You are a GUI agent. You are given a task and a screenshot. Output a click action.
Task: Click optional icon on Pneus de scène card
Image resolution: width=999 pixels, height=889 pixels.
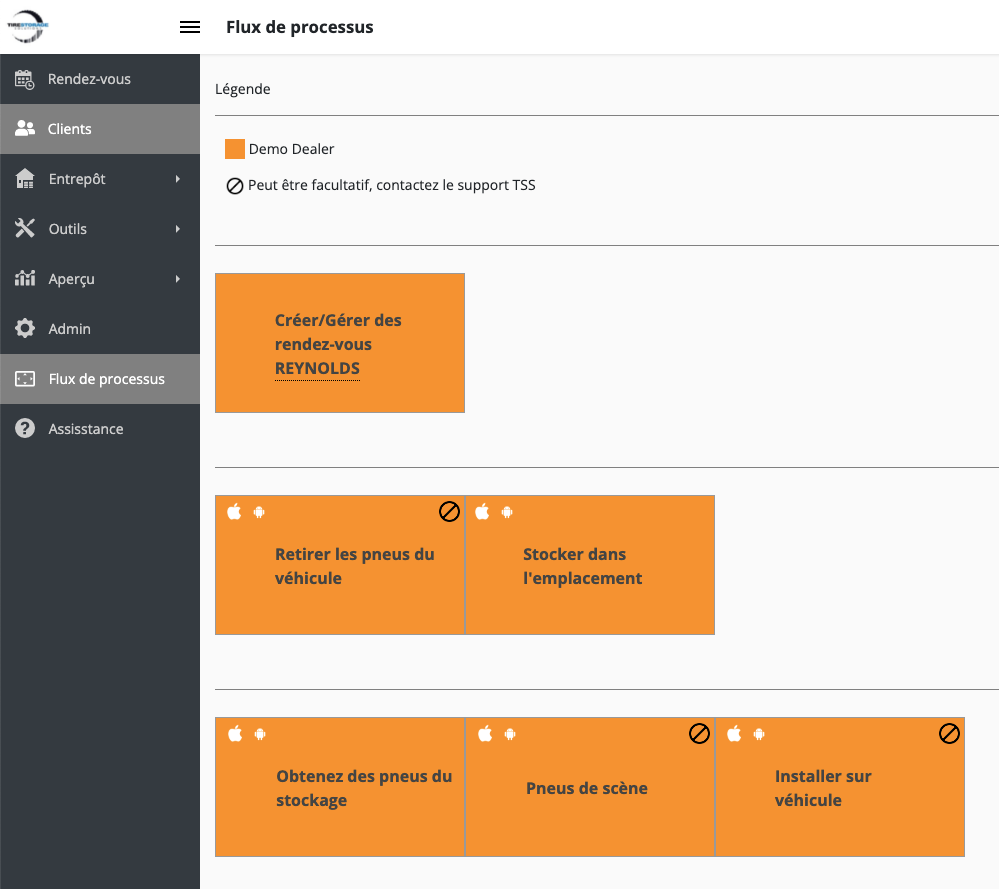pyautogui.click(x=699, y=734)
